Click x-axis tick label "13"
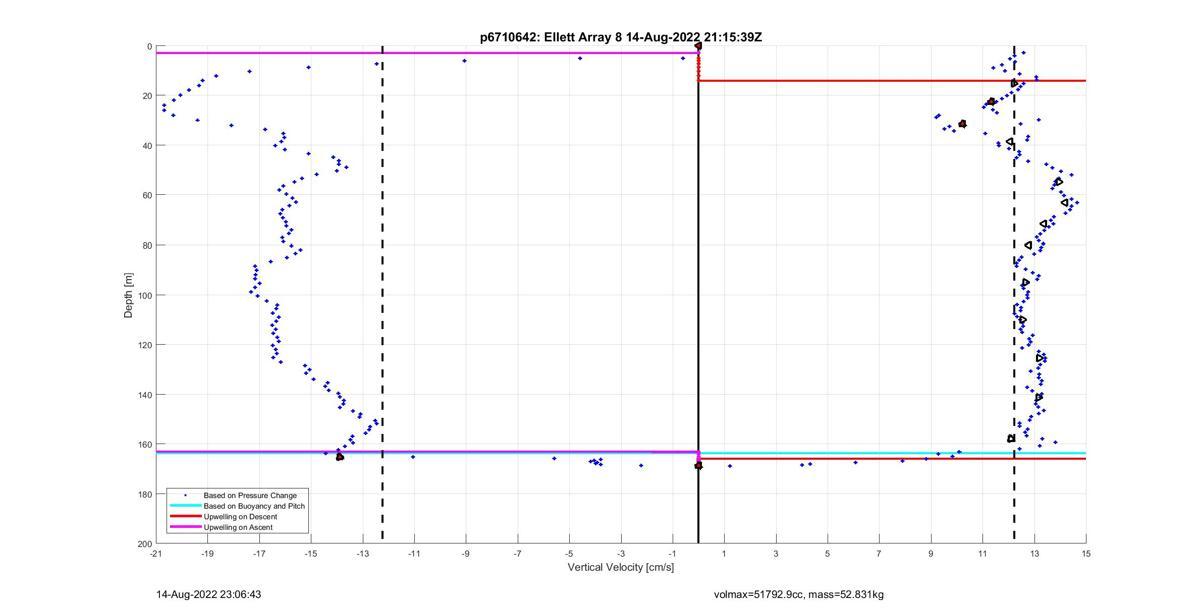 point(1034,553)
